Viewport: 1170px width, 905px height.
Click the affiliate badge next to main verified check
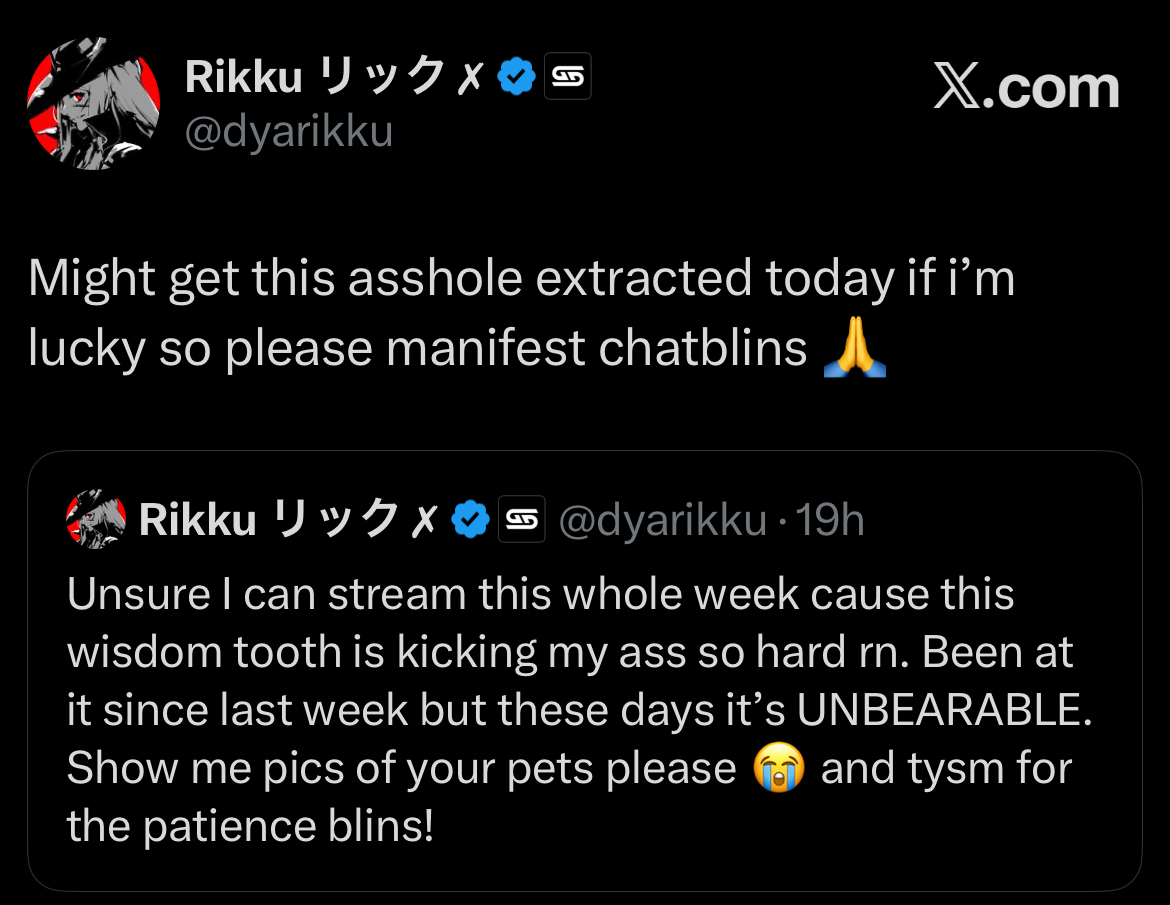(x=567, y=76)
